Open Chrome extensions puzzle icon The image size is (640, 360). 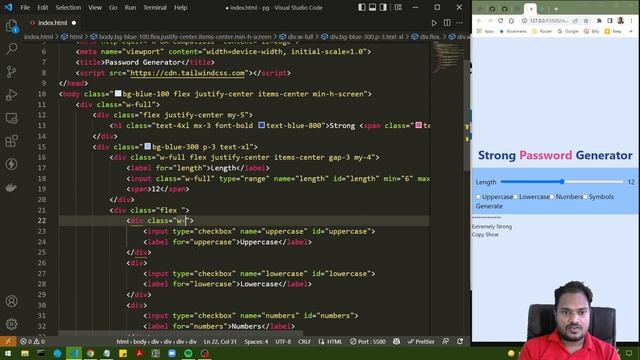click(599, 20)
